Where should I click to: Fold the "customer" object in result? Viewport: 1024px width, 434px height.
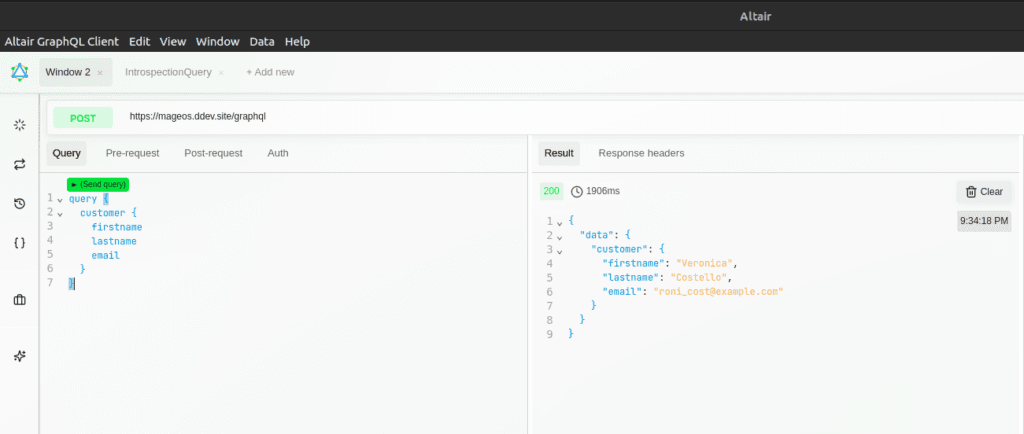tap(560, 251)
